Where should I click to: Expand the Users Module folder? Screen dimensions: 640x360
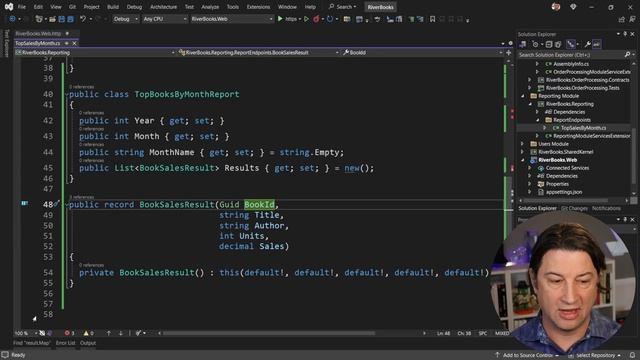tap(522, 144)
